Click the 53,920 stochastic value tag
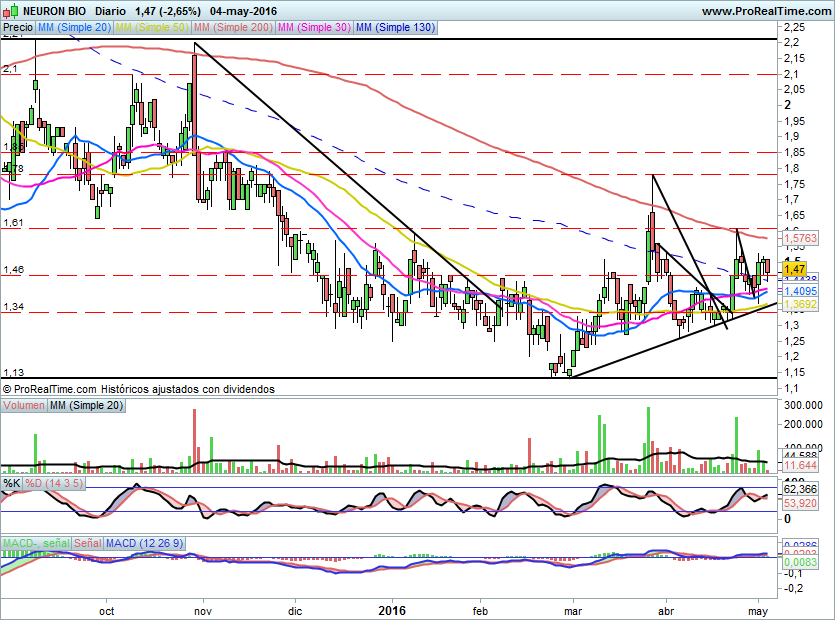 point(800,503)
